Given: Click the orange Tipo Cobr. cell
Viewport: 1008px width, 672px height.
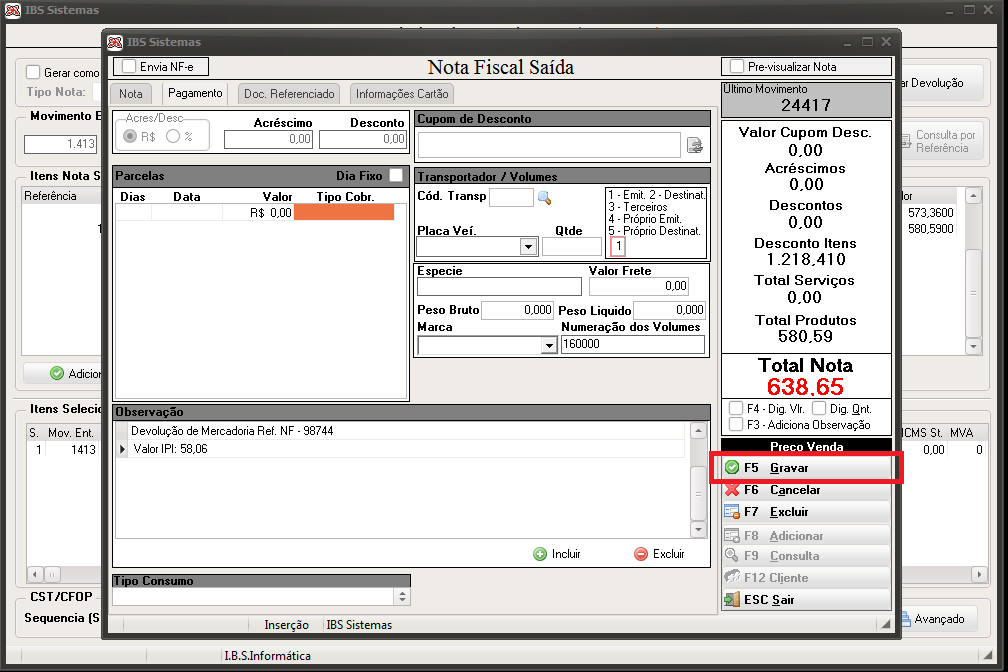Looking at the screenshot, I should click(344, 212).
